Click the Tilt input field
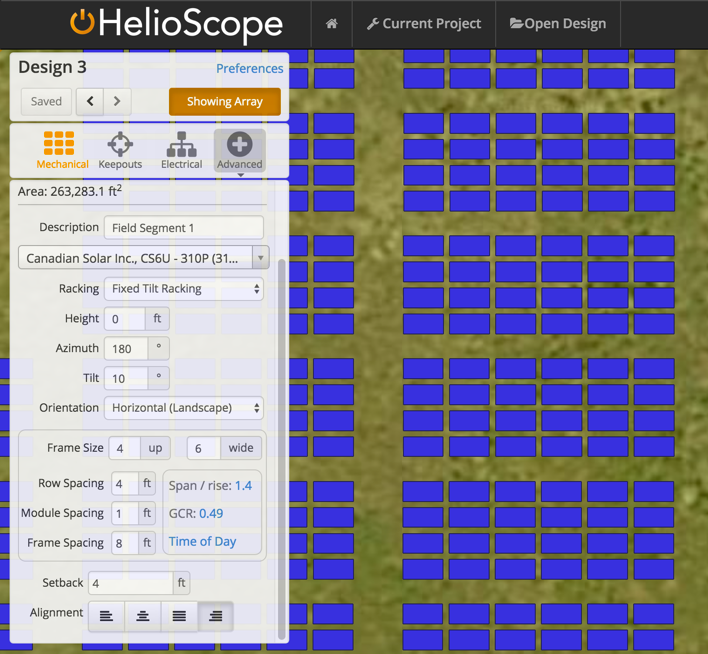Viewport: 708px width, 654px height. tap(126, 378)
